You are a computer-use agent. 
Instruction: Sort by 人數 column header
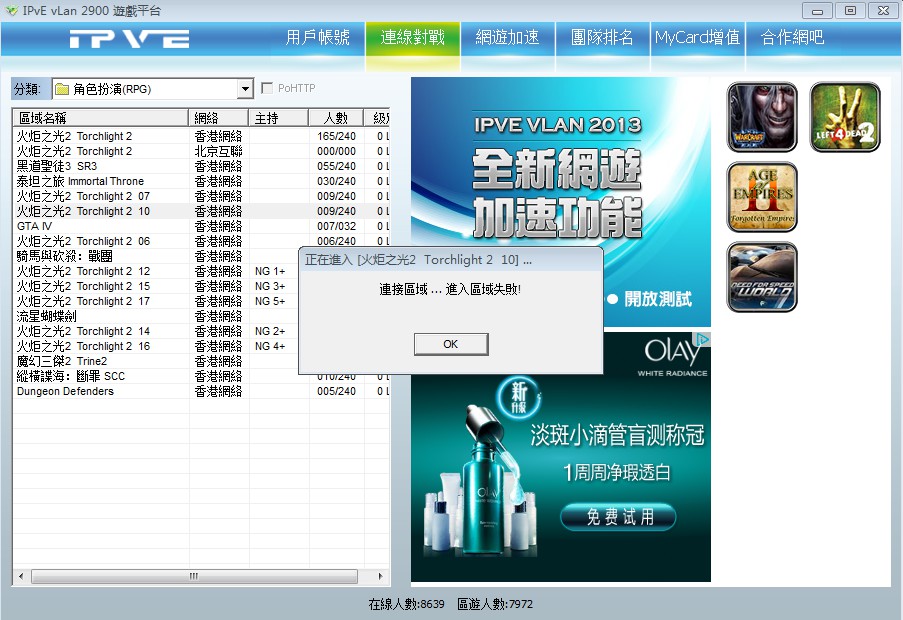(x=336, y=117)
